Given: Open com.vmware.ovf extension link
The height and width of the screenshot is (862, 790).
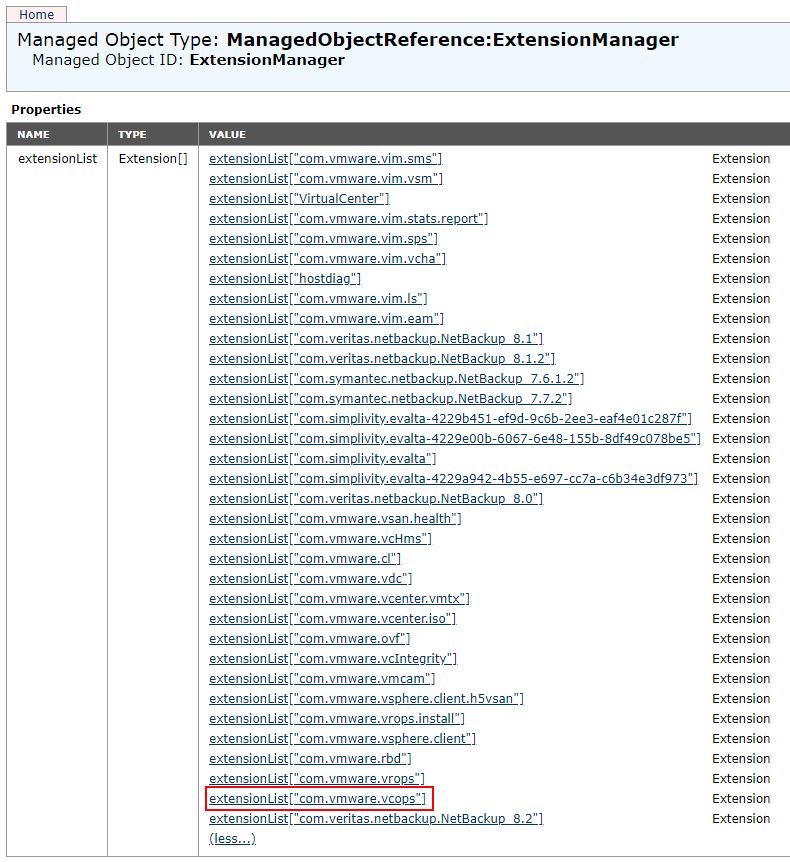Looking at the screenshot, I should [310, 639].
